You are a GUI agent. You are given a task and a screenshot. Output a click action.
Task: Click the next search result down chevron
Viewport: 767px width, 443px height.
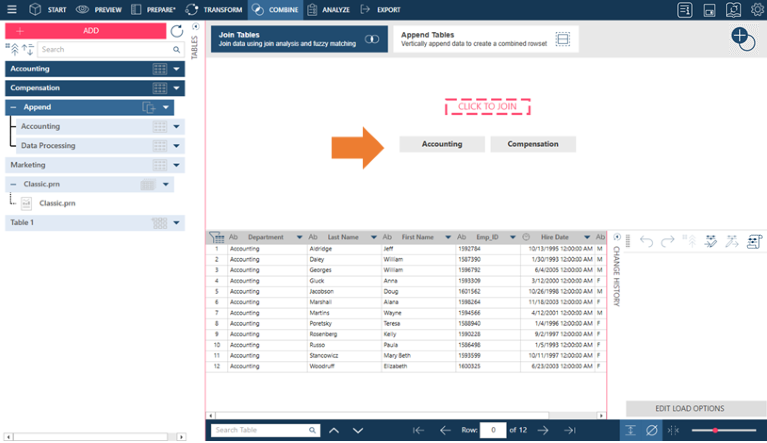click(358, 431)
